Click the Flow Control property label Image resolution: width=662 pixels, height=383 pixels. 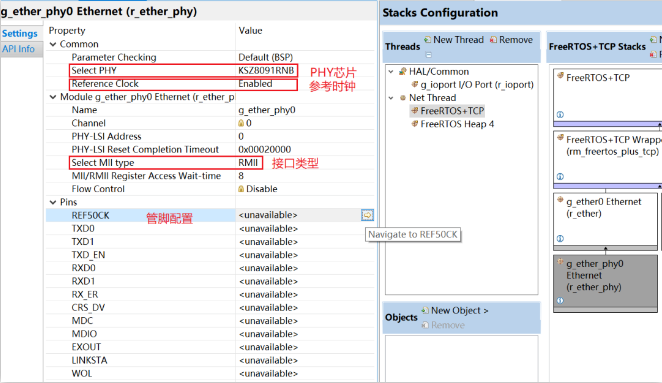(98, 189)
